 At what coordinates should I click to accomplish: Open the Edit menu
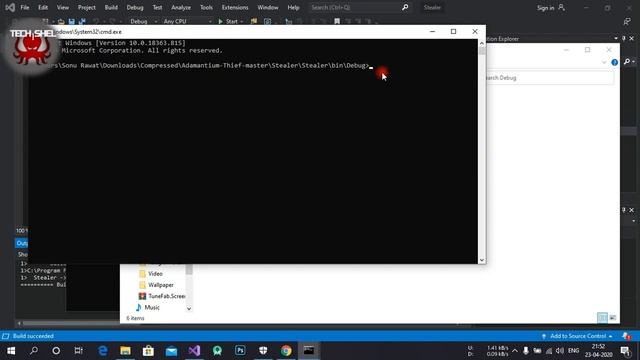pos(43,7)
